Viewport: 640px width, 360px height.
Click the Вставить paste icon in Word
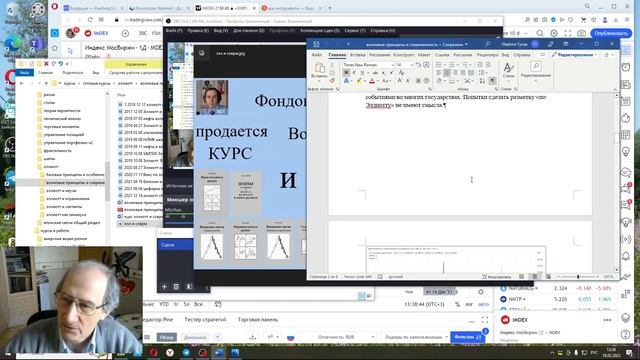click(x=320, y=68)
